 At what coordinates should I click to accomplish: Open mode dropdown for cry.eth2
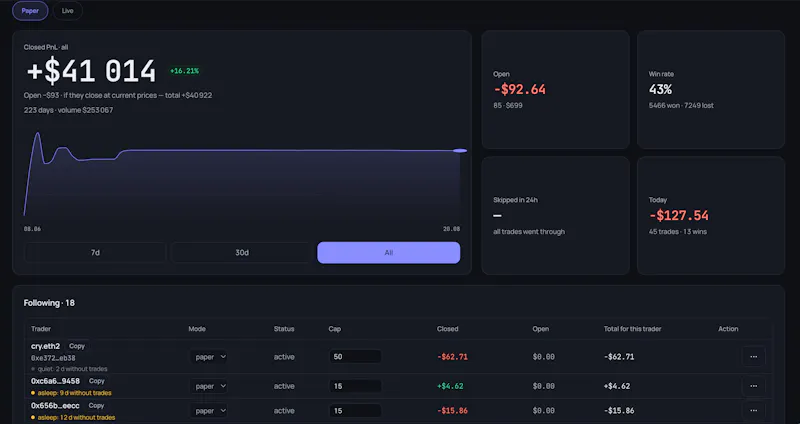click(209, 357)
